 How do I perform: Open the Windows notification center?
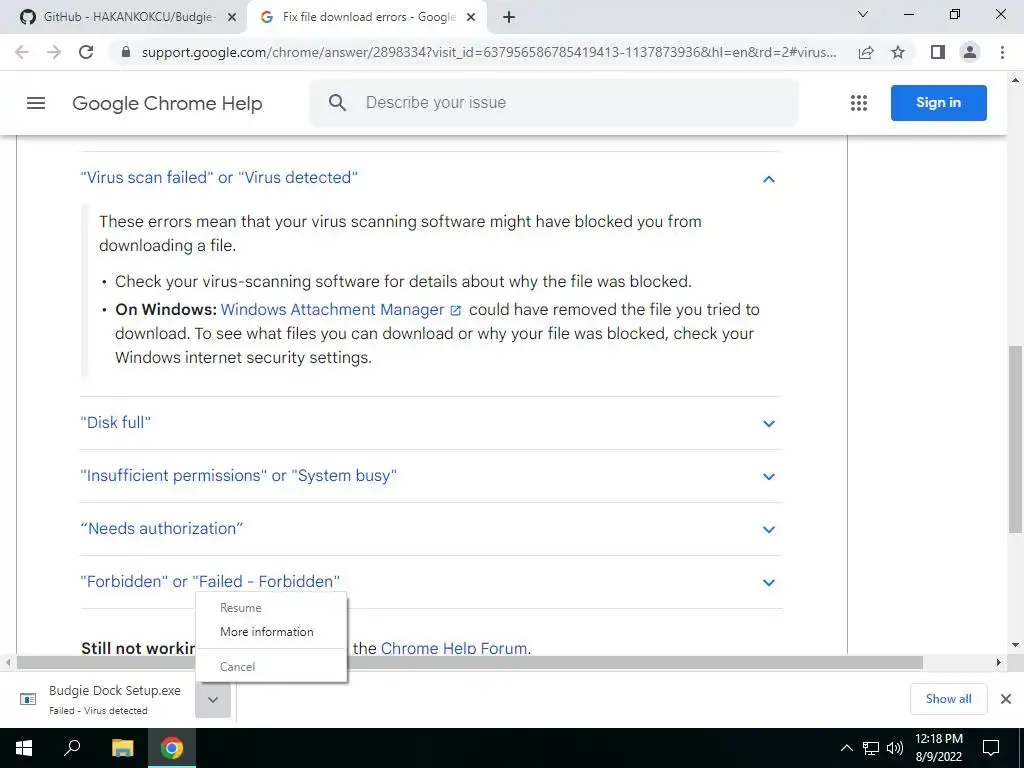[x=991, y=748]
